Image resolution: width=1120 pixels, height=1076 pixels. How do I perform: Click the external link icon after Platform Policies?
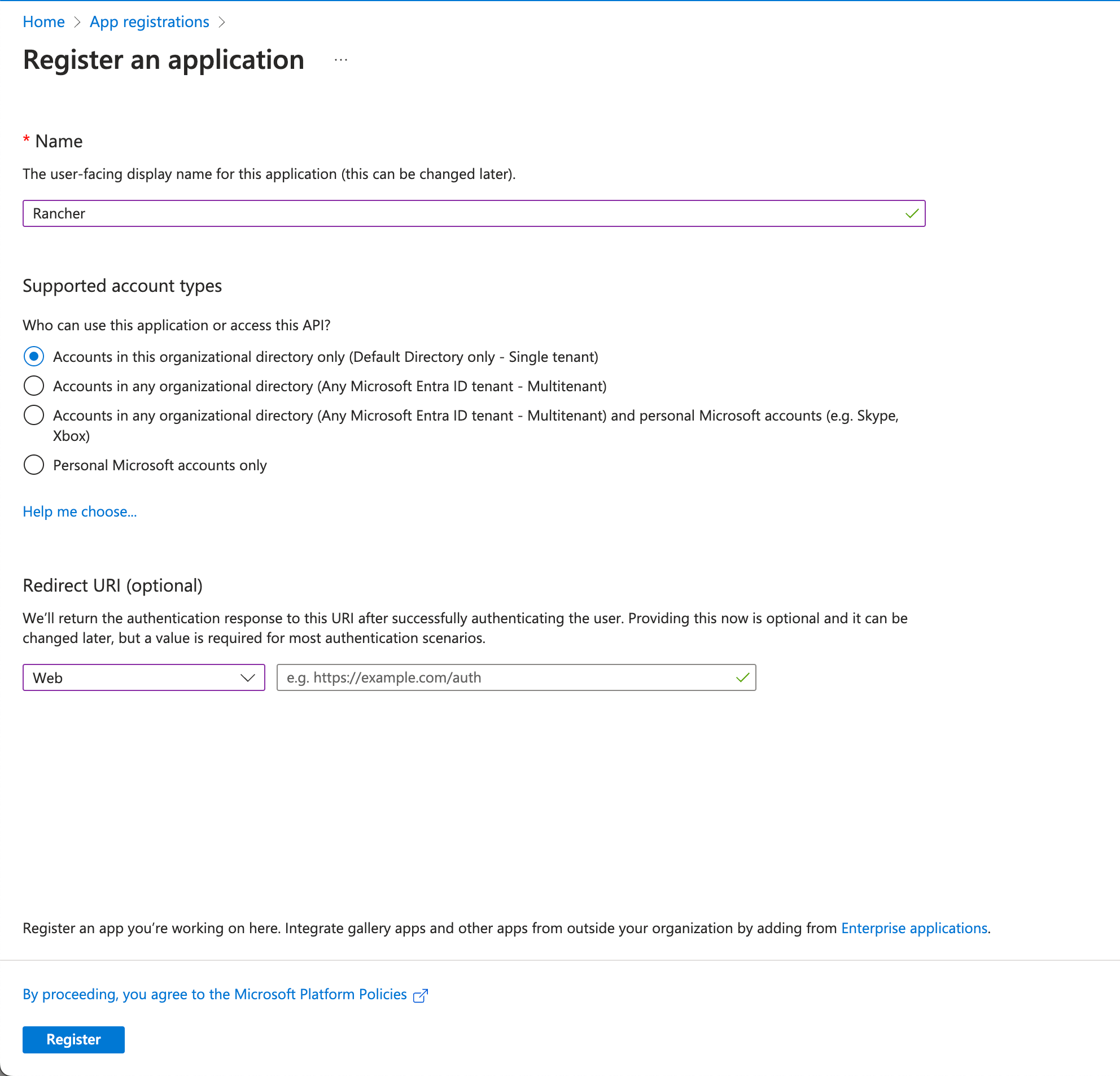tap(421, 995)
